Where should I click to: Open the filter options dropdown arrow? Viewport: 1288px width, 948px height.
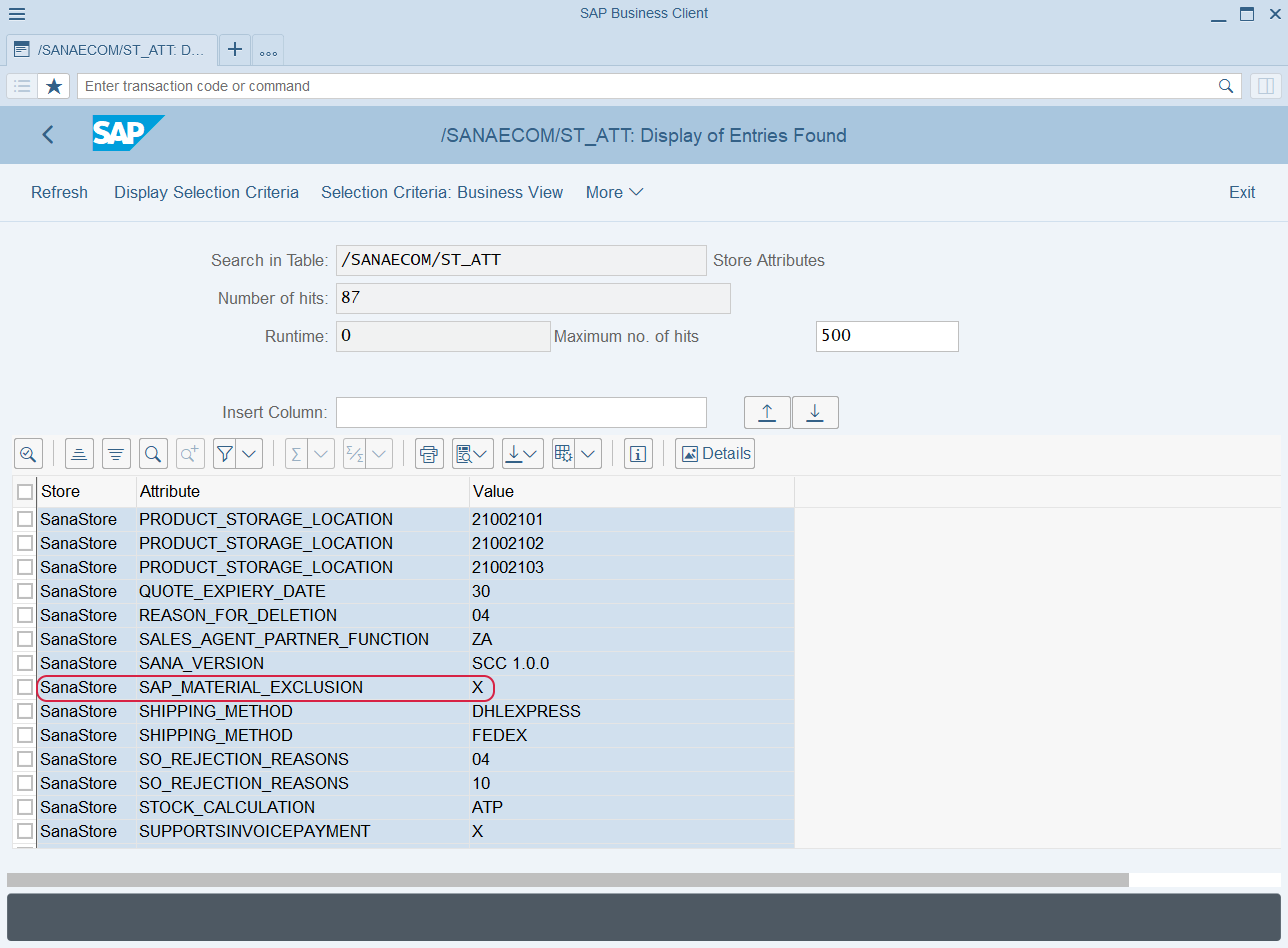click(x=250, y=454)
